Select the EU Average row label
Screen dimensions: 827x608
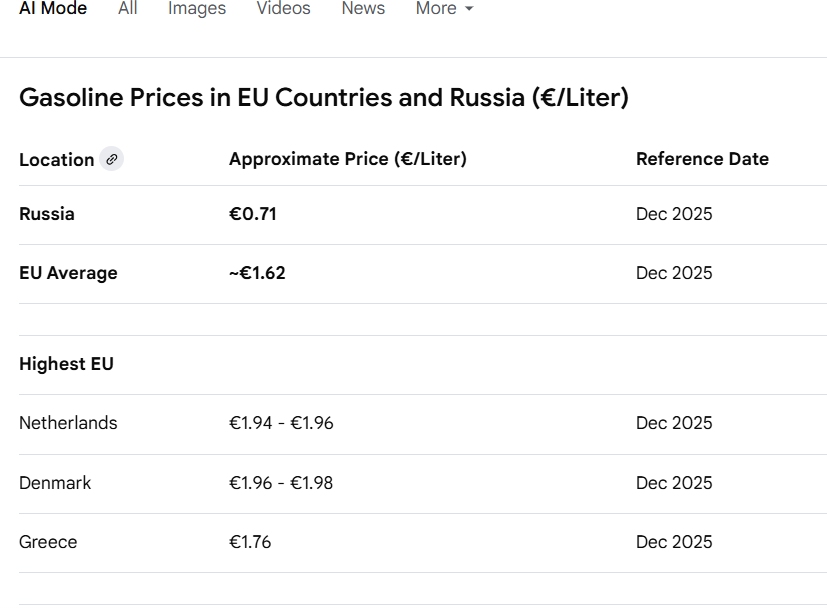pyautogui.click(x=68, y=273)
